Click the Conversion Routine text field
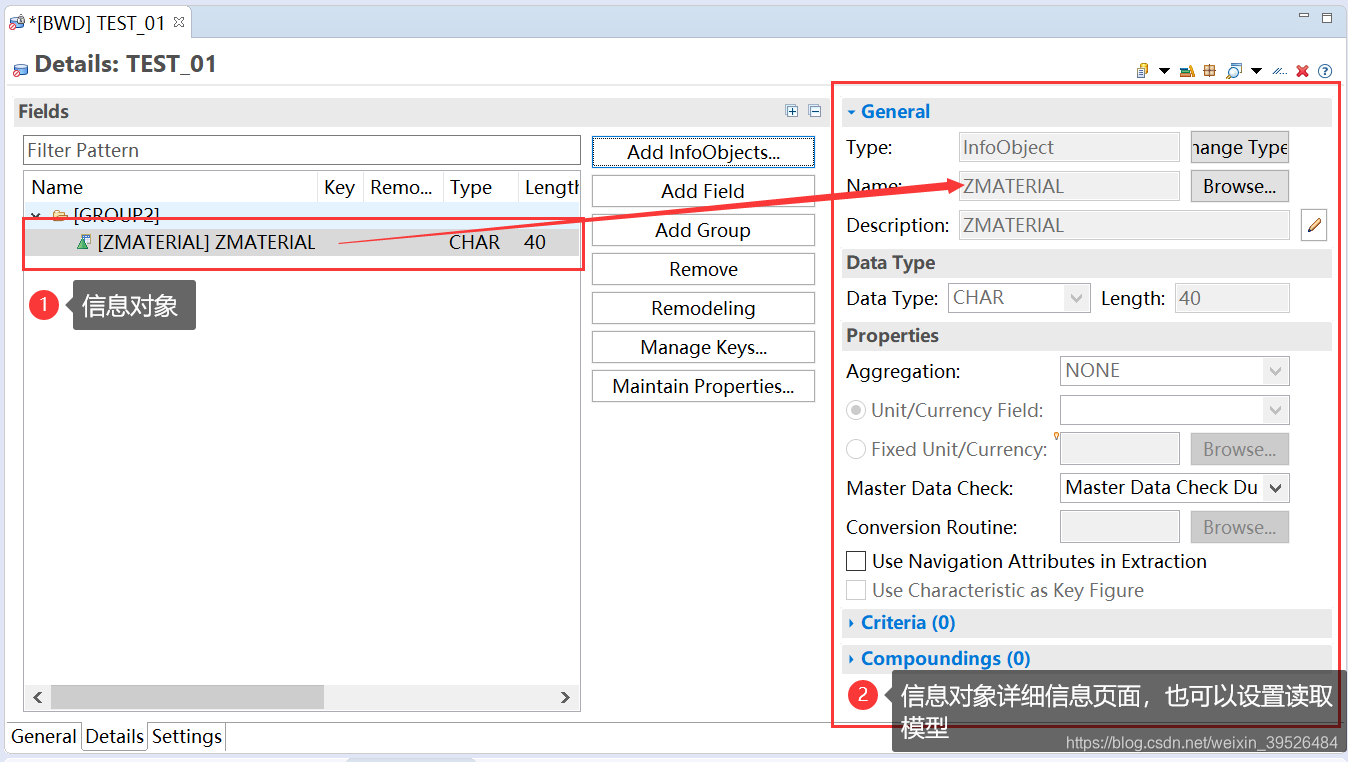Screen dimensions: 1348x762 [1119, 527]
